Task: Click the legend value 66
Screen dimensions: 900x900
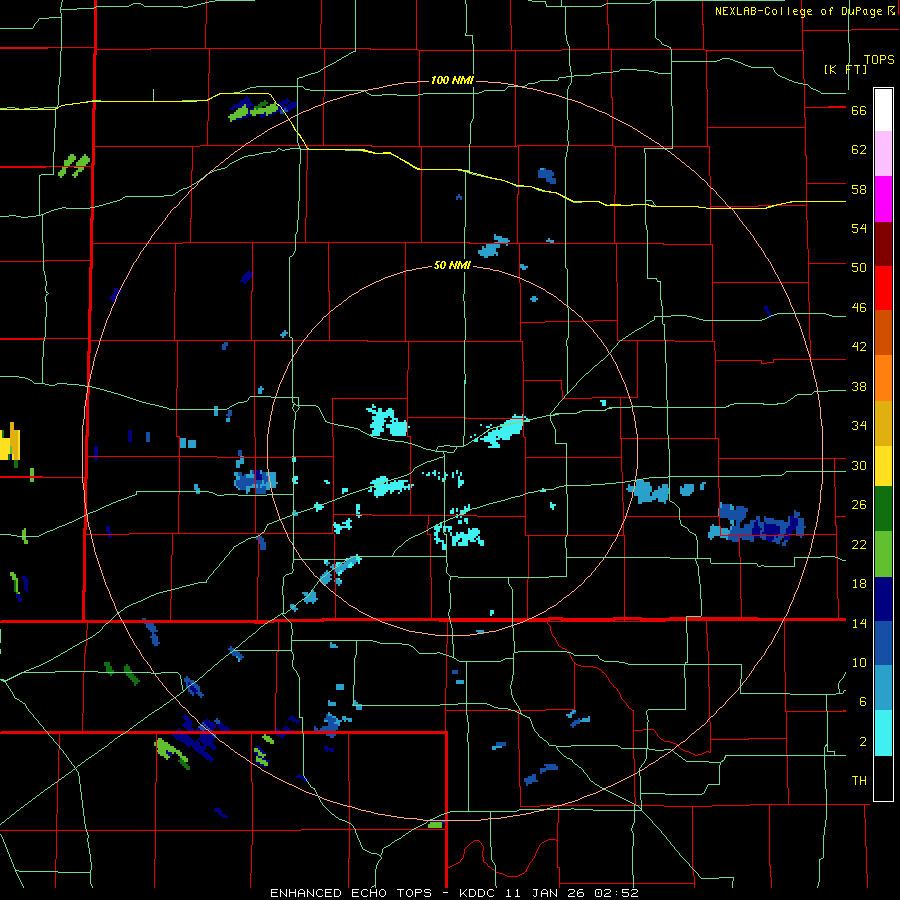Action: [859, 111]
